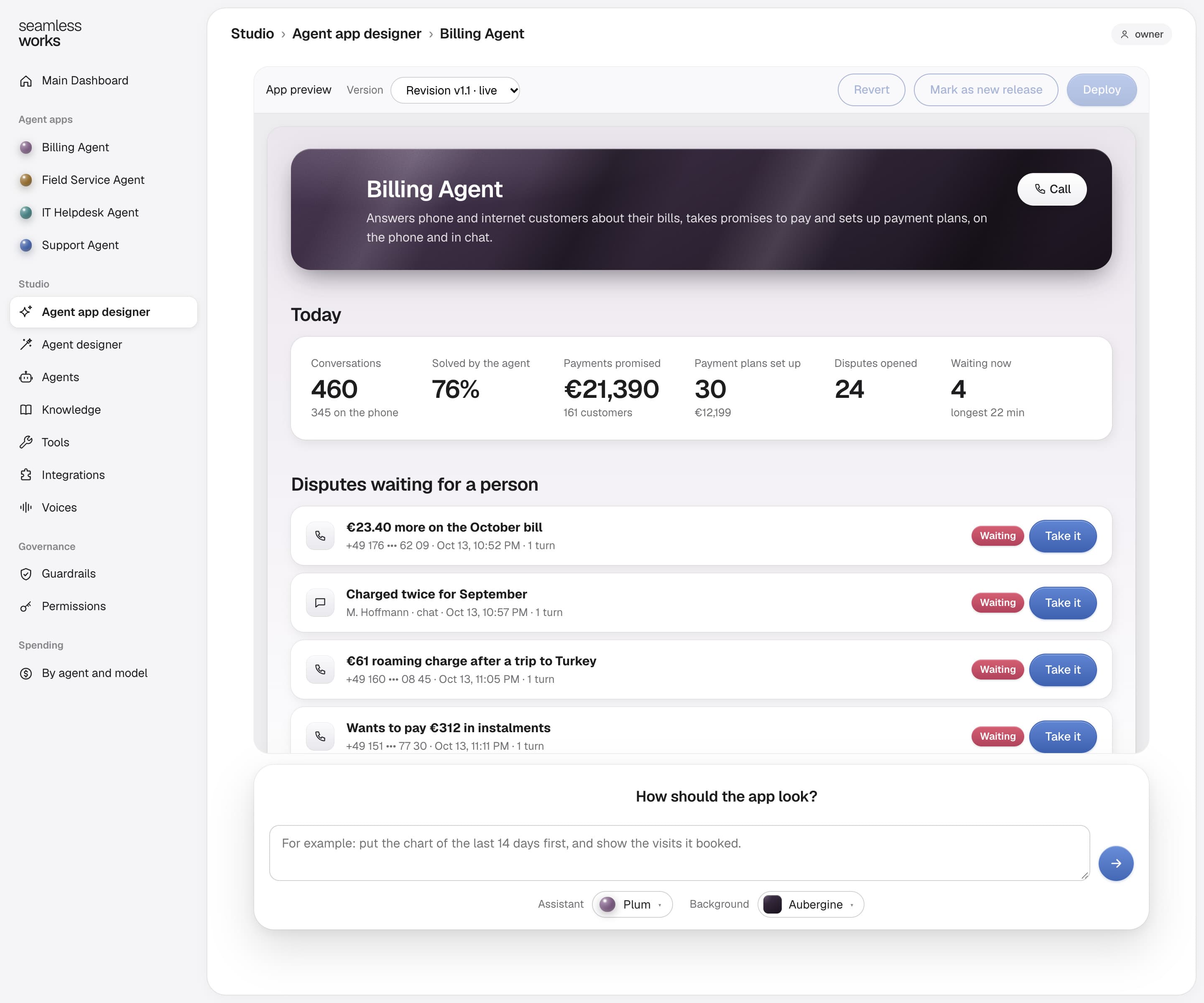The image size is (1204, 1003).
Task: Click the app look description text box
Action: click(679, 853)
